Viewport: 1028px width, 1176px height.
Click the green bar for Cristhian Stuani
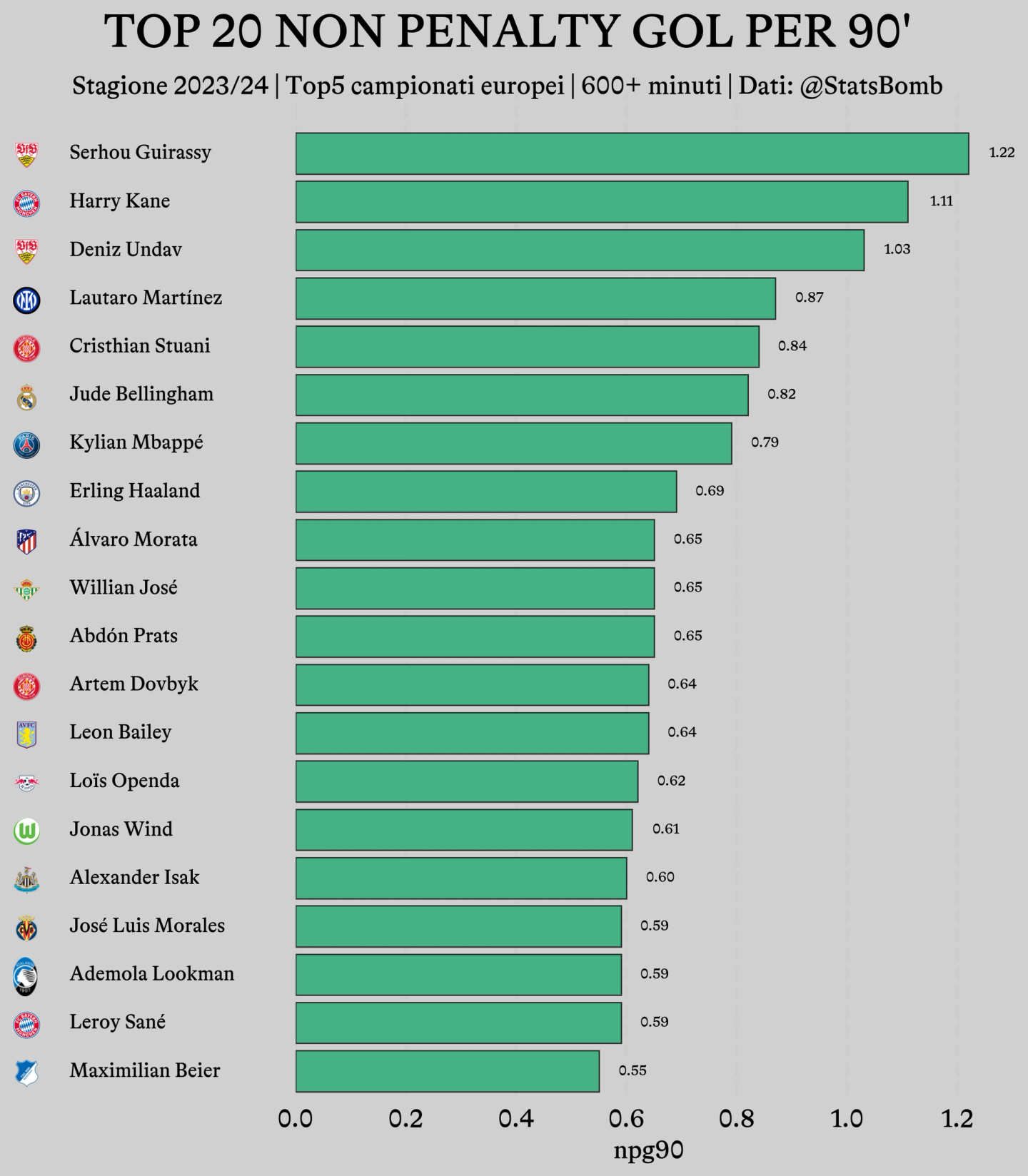pos(528,347)
